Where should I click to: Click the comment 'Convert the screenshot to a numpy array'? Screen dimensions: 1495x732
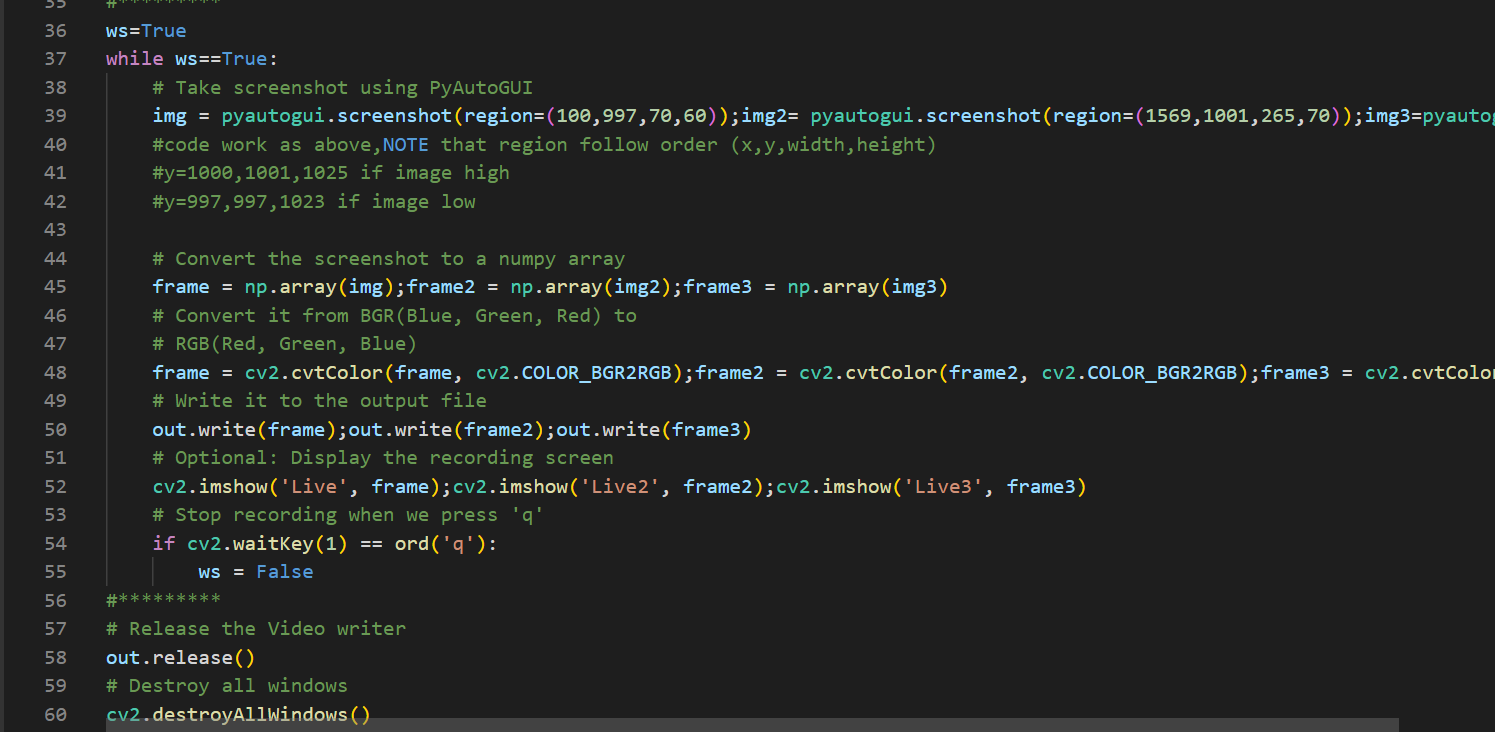pos(400,259)
